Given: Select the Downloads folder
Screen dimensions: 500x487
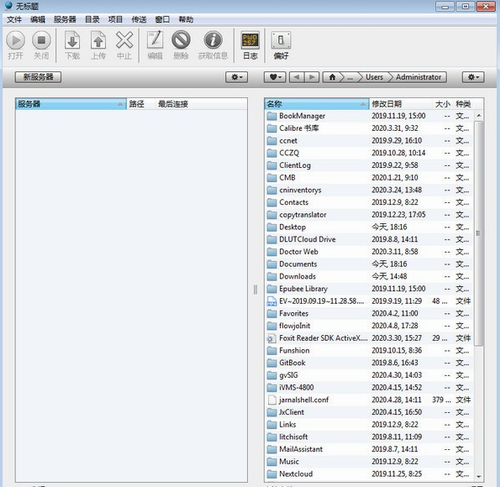Looking at the screenshot, I should [369, 276].
